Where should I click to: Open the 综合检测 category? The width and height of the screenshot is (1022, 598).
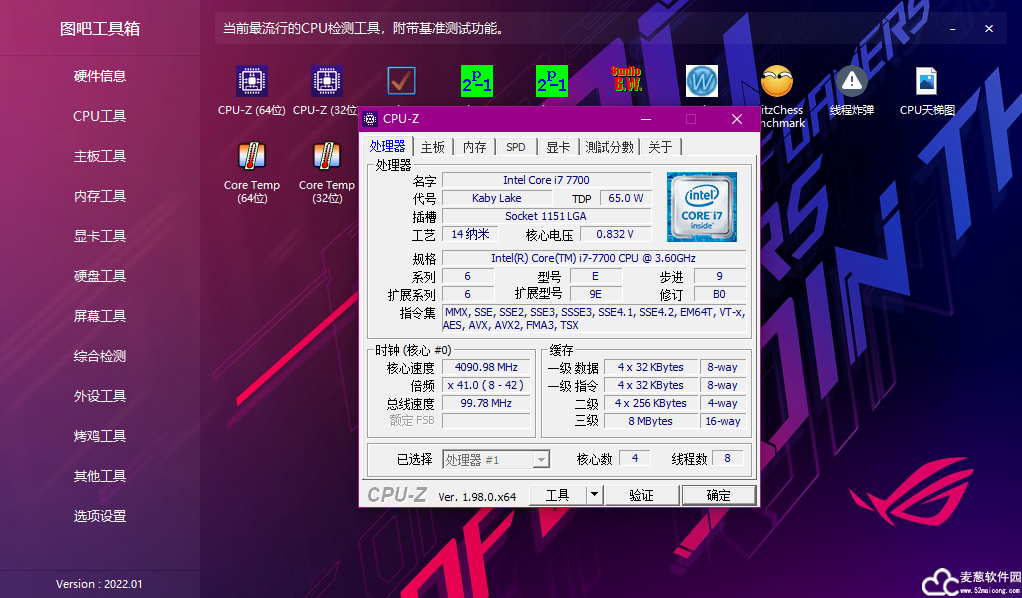click(100, 356)
